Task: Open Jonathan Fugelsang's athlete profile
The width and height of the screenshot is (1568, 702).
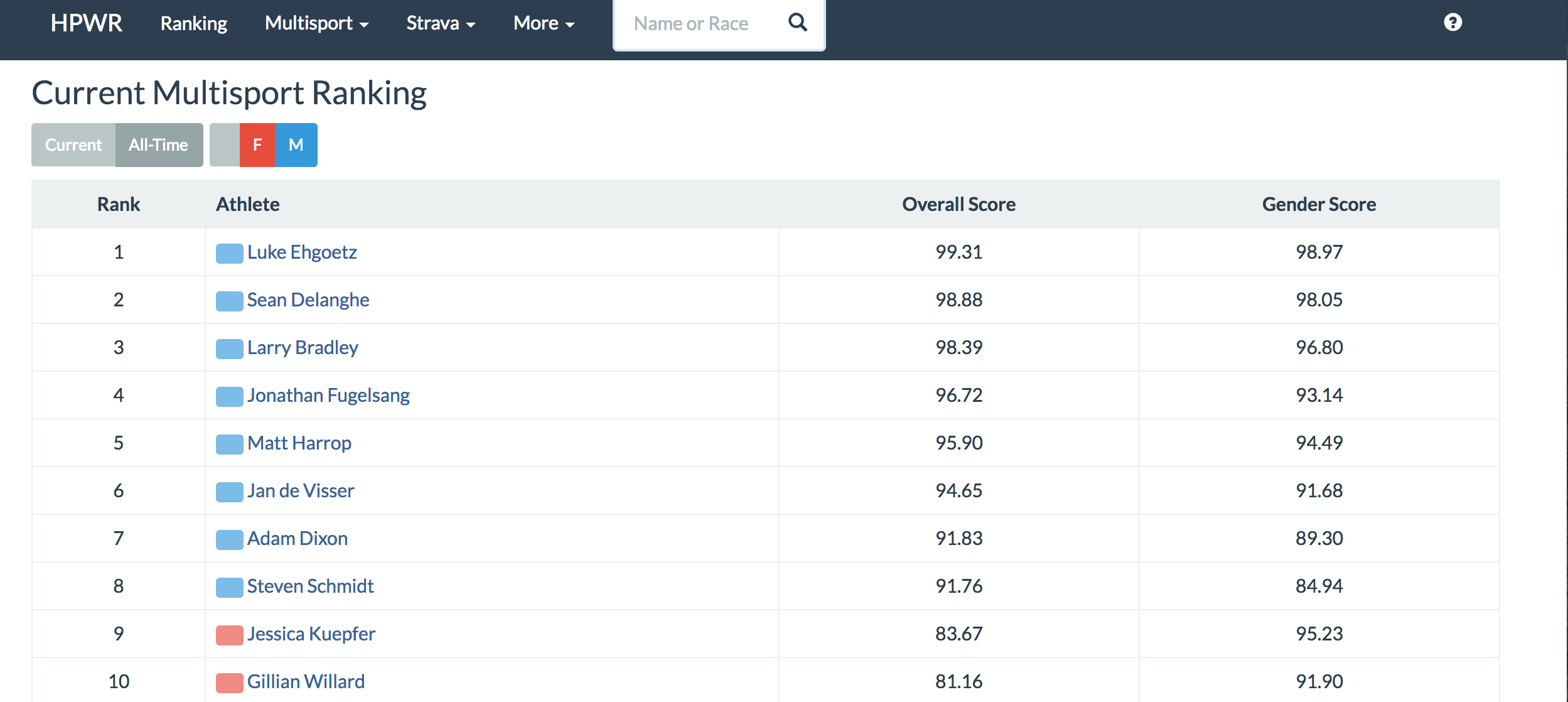Action: pyautogui.click(x=328, y=395)
